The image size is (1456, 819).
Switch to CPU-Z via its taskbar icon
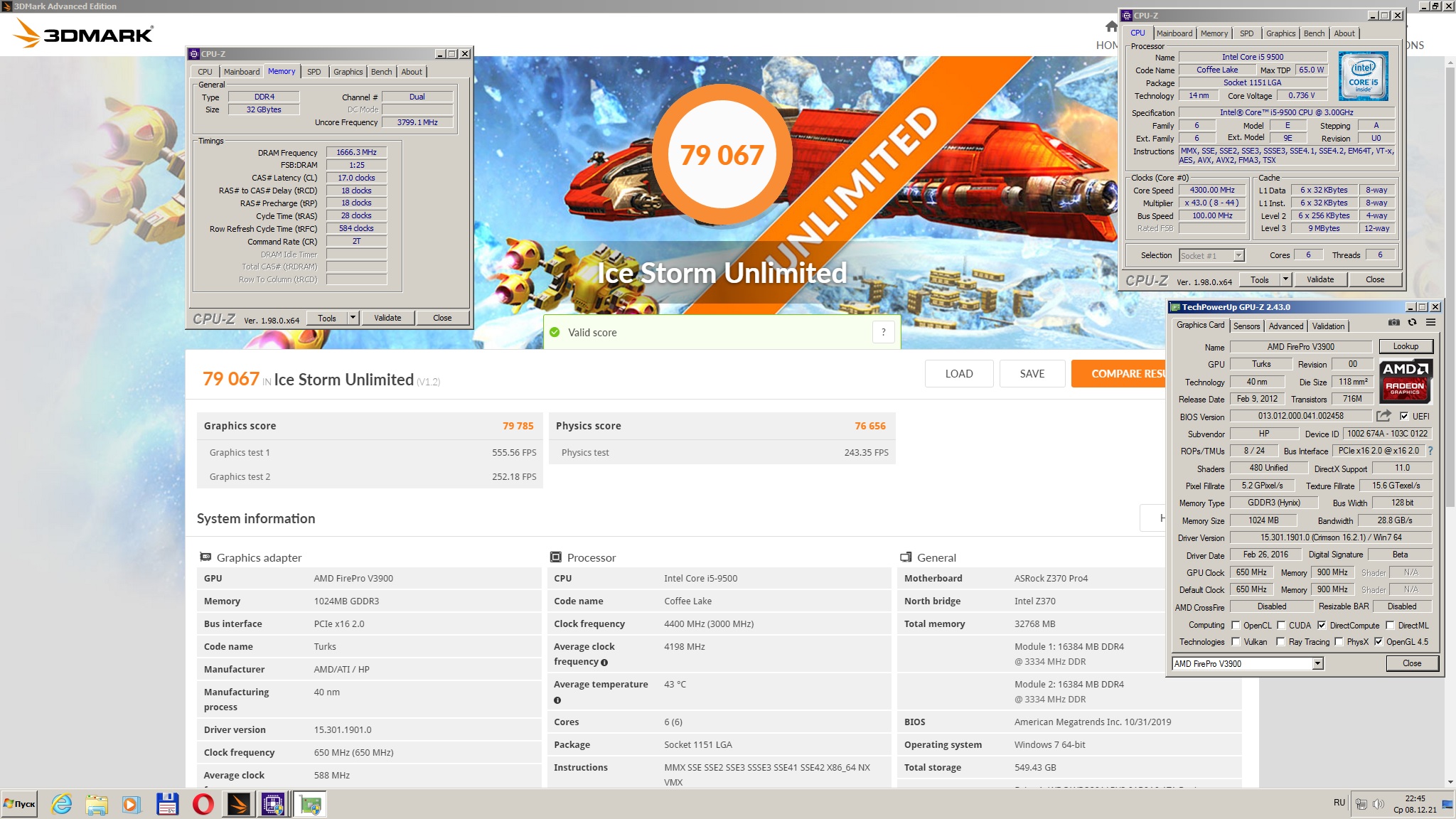point(274,804)
